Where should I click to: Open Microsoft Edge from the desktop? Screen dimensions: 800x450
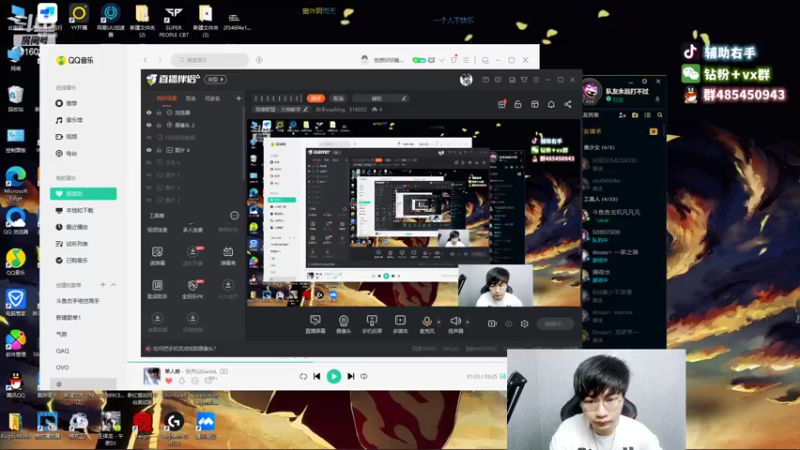tap(15, 182)
